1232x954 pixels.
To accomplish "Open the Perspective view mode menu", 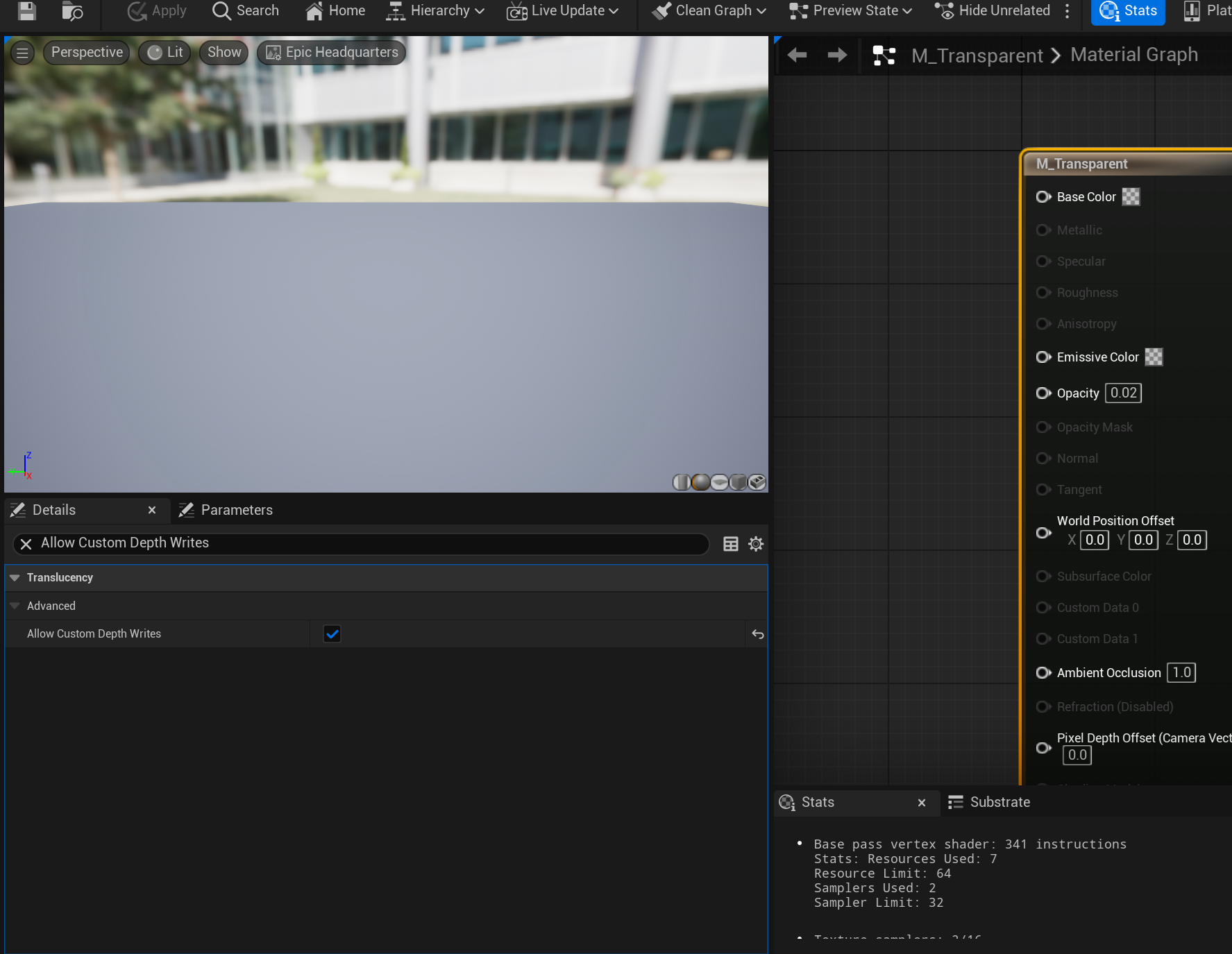I will pyautogui.click(x=87, y=53).
